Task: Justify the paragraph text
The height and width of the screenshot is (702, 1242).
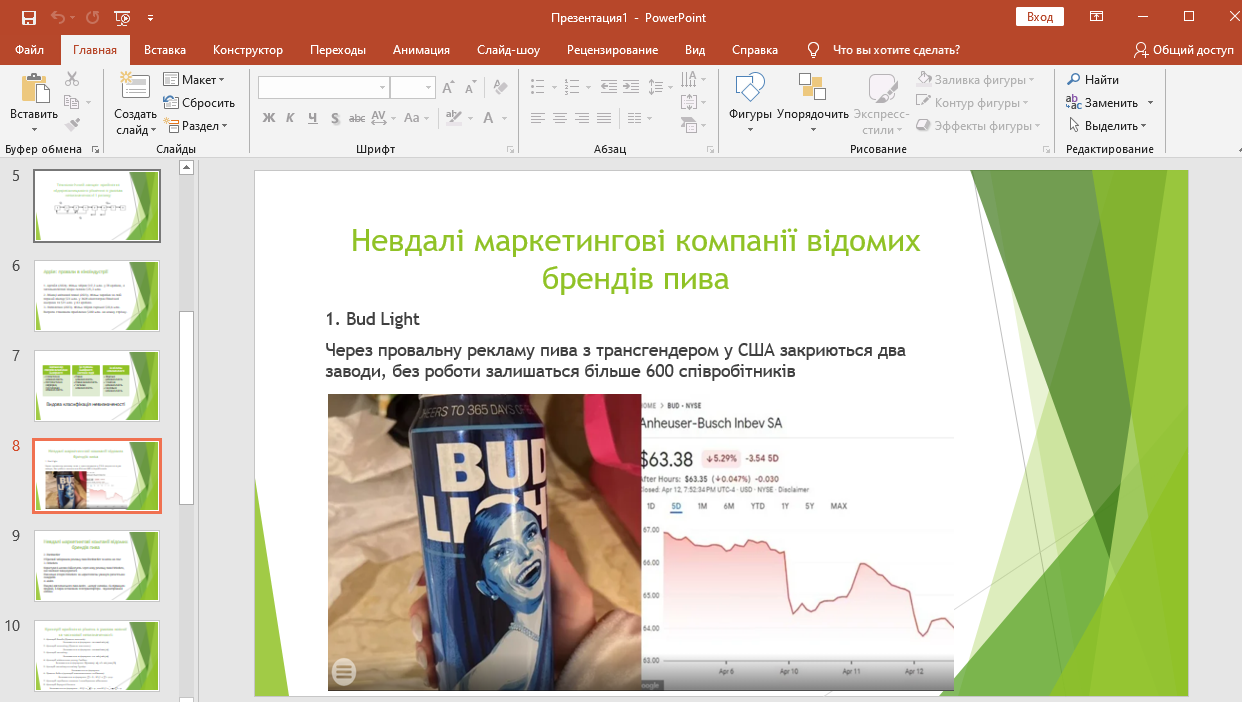Action: 604,118
